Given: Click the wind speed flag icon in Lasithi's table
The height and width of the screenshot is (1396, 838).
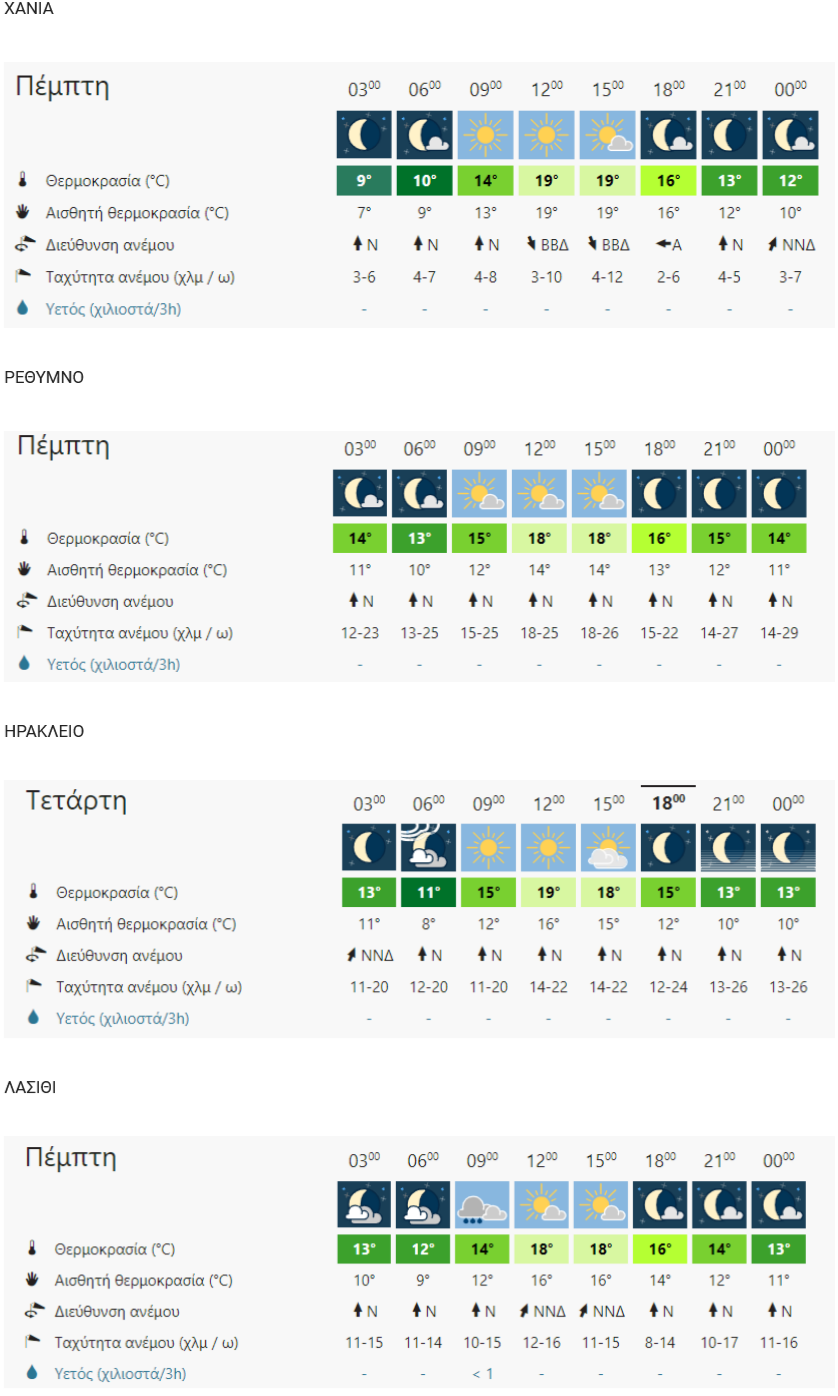Looking at the screenshot, I should click(x=33, y=1342).
